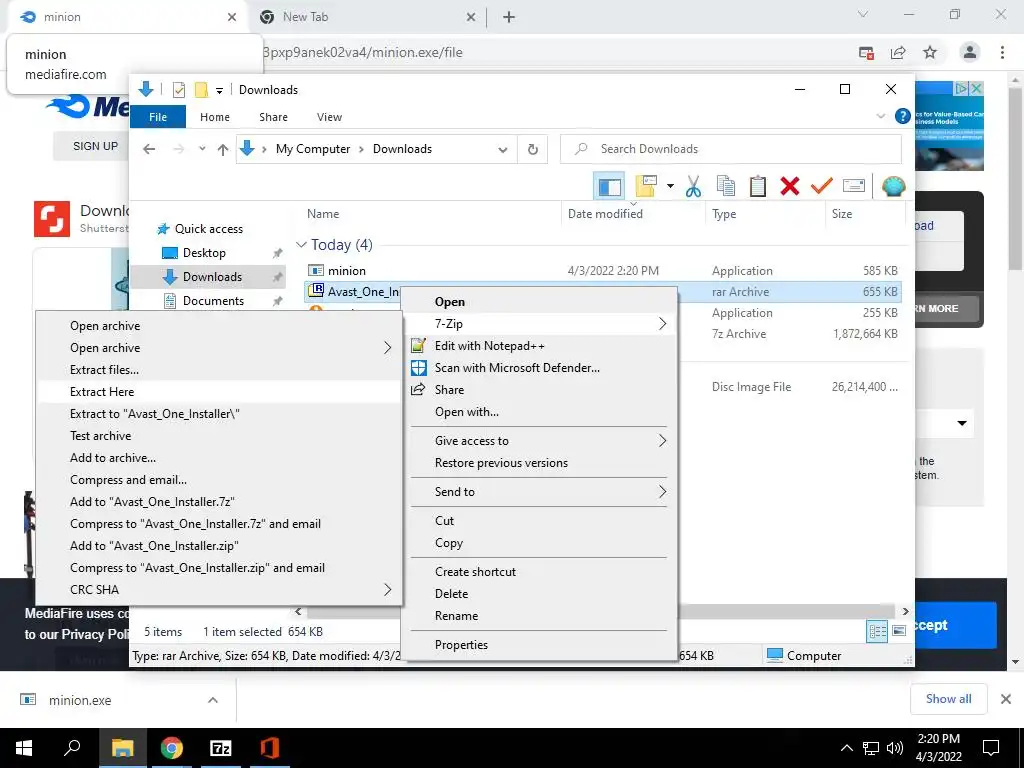This screenshot has height=768, width=1024.
Task: Choose Share in the context menu
Action: tap(539, 390)
